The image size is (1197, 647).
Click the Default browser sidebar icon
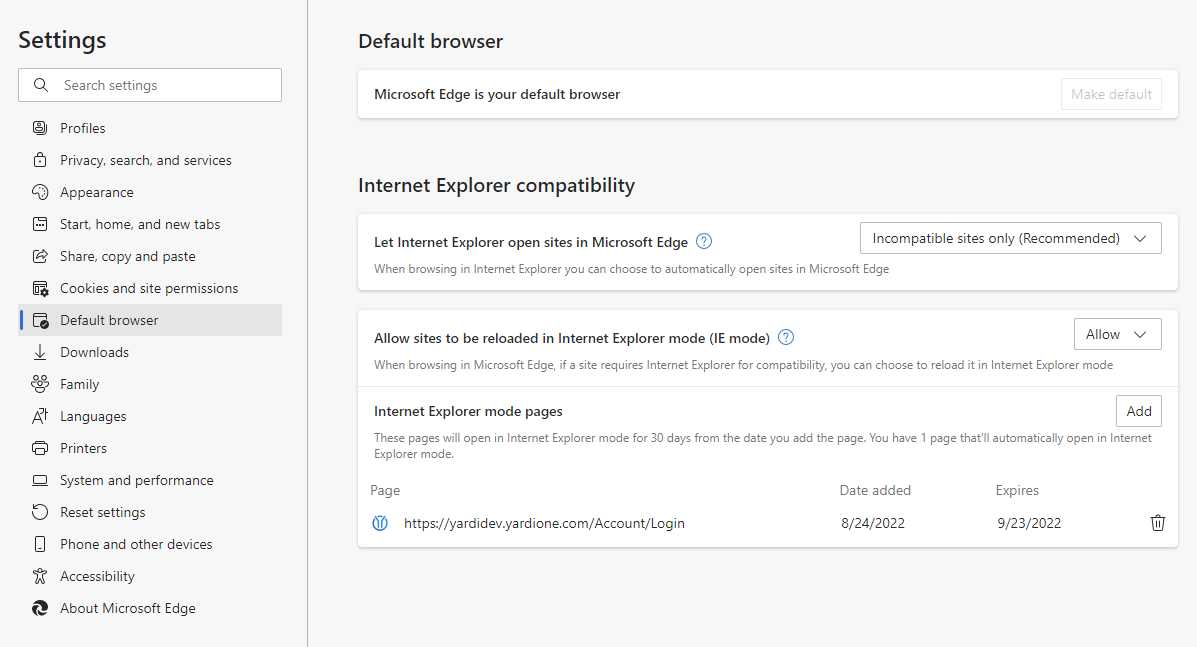(x=40, y=320)
